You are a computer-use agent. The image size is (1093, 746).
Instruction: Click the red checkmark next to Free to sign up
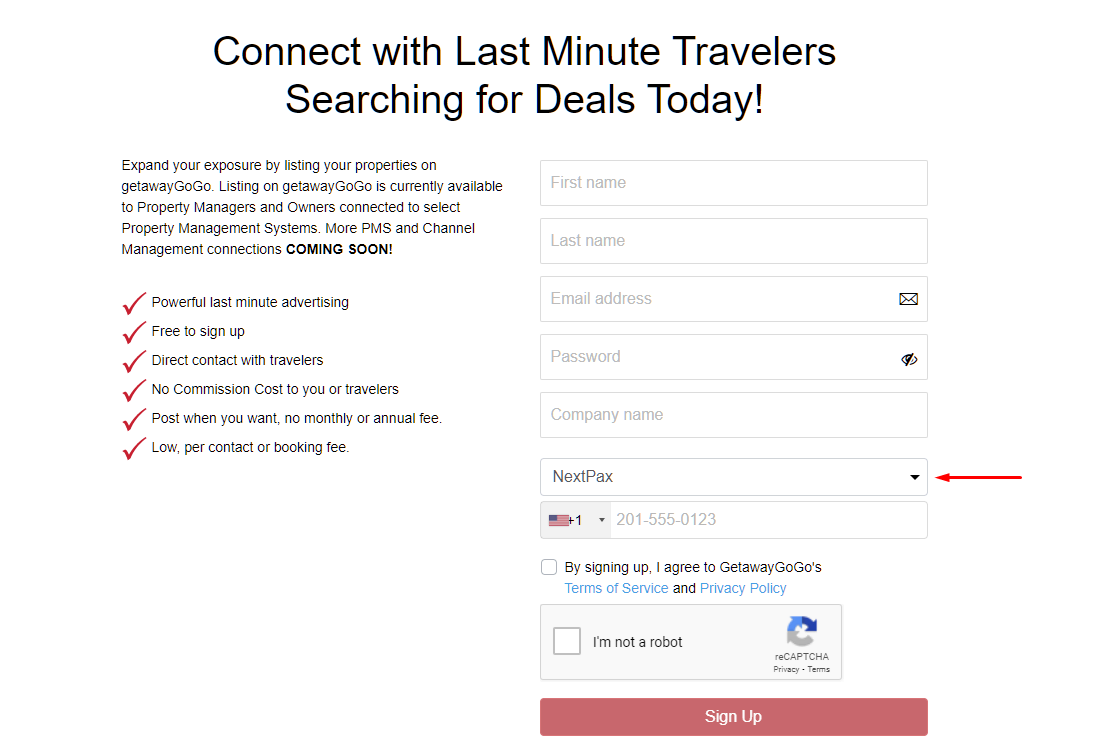pos(134,333)
